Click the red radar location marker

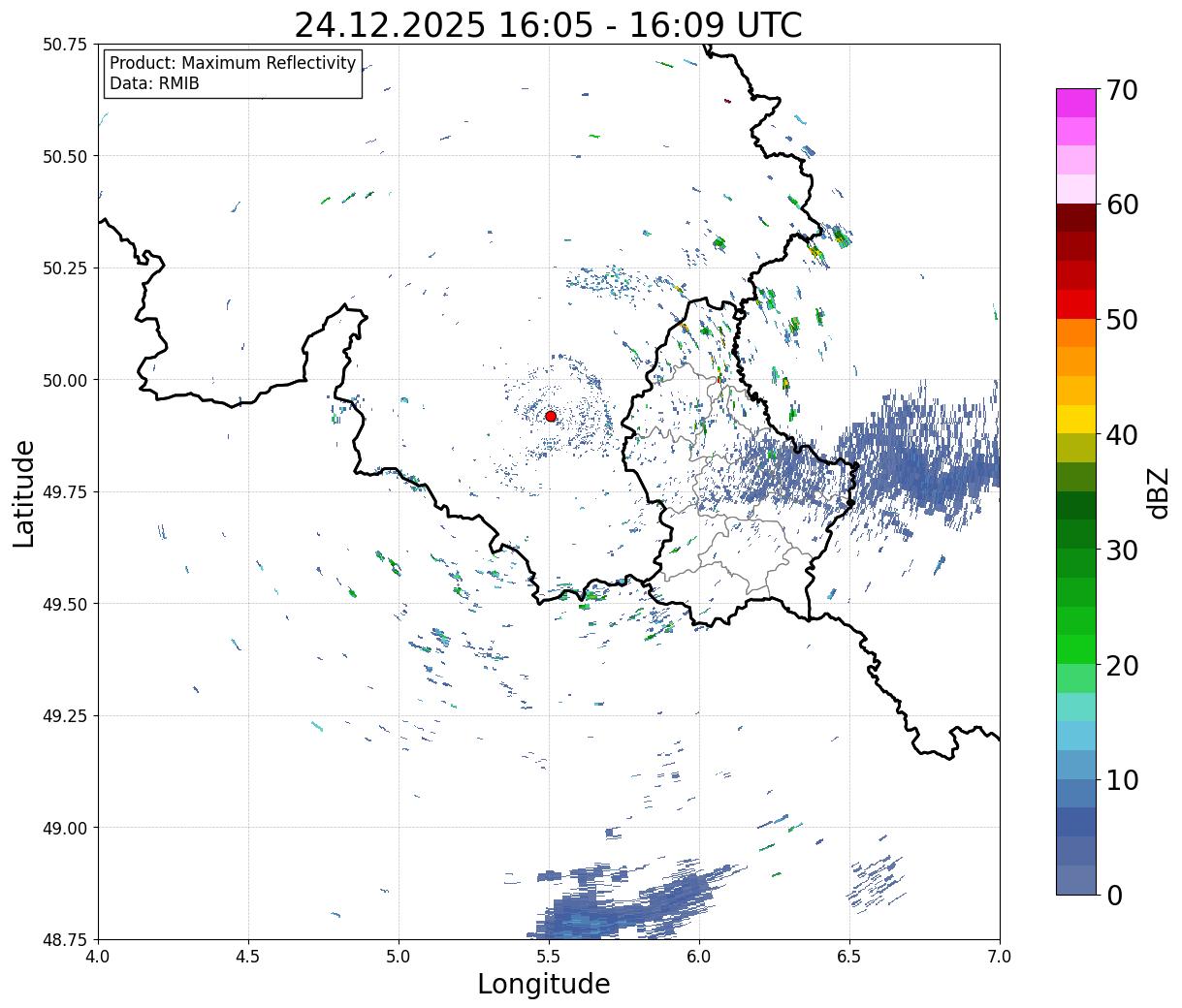click(551, 416)
